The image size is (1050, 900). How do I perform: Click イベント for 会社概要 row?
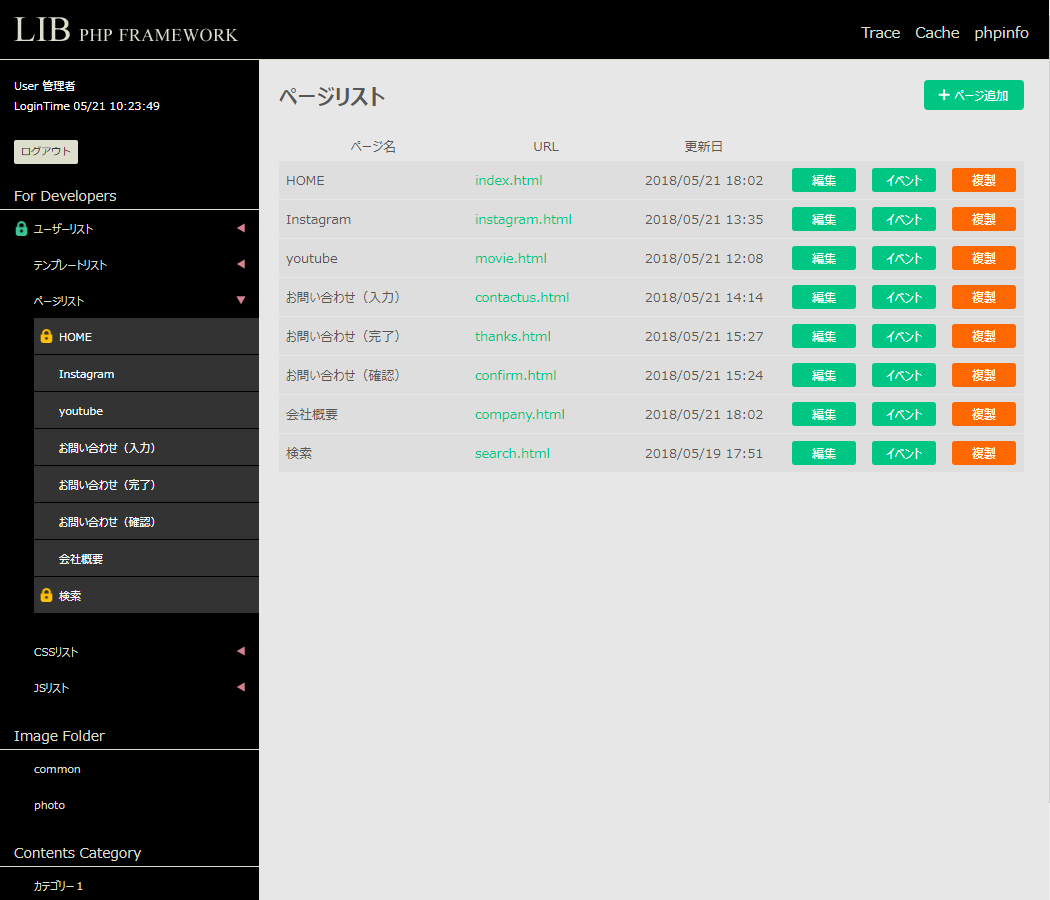(904, 414)
